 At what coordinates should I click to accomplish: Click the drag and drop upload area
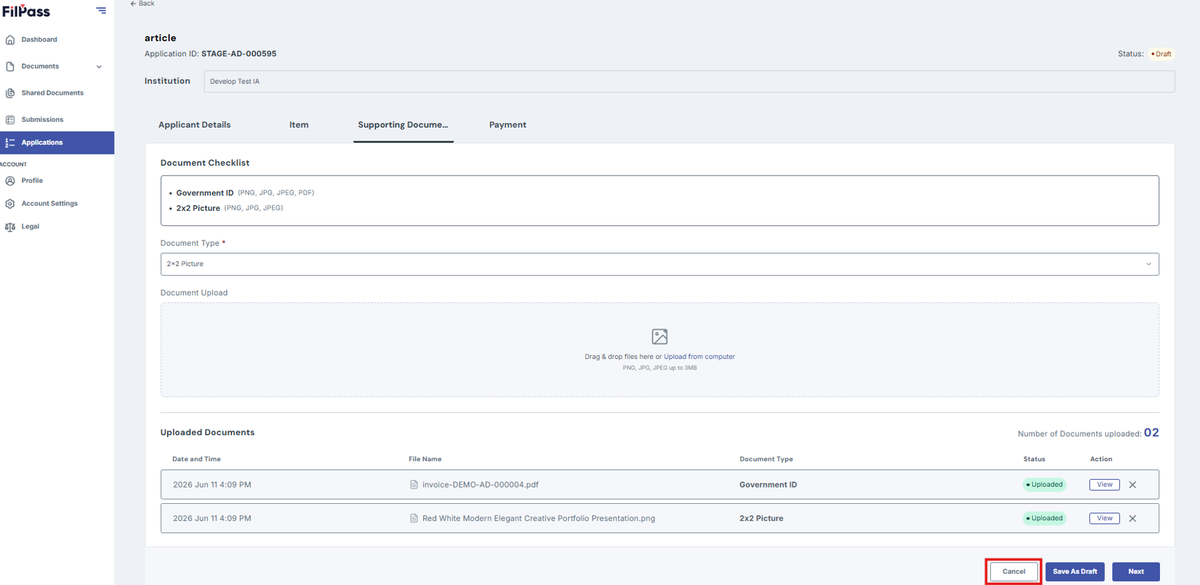point(659,350)
